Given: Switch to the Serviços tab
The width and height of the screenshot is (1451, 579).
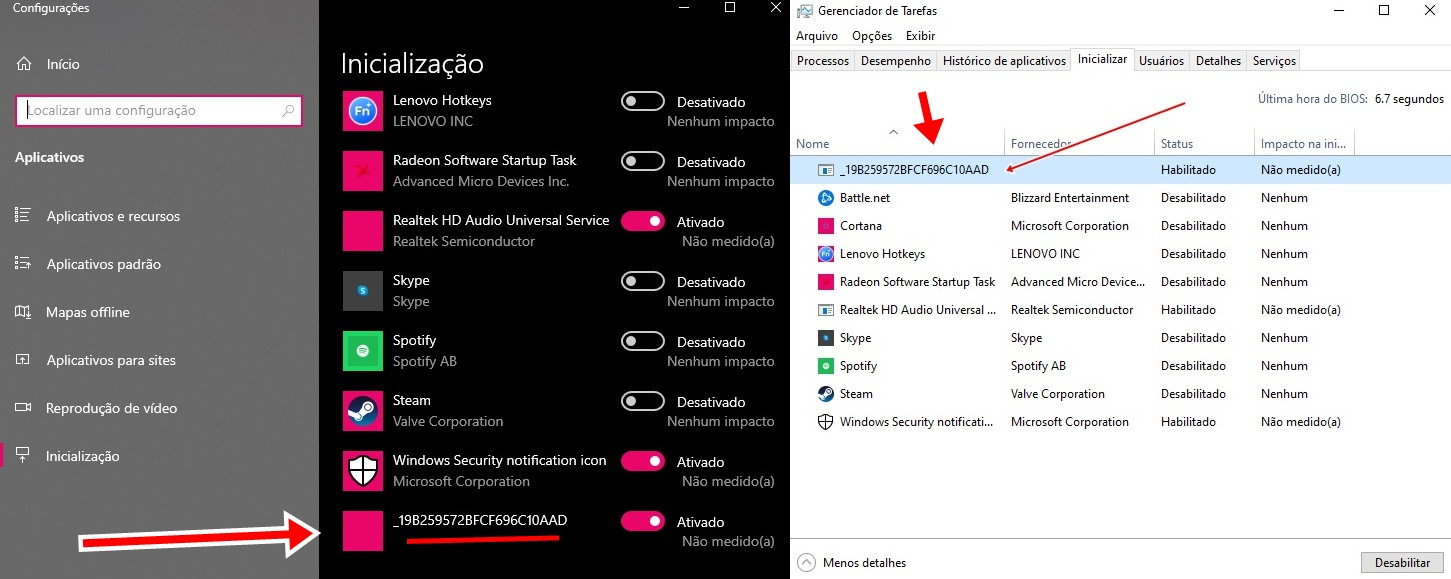Looking at the screenshot, I should (1274, 61).
